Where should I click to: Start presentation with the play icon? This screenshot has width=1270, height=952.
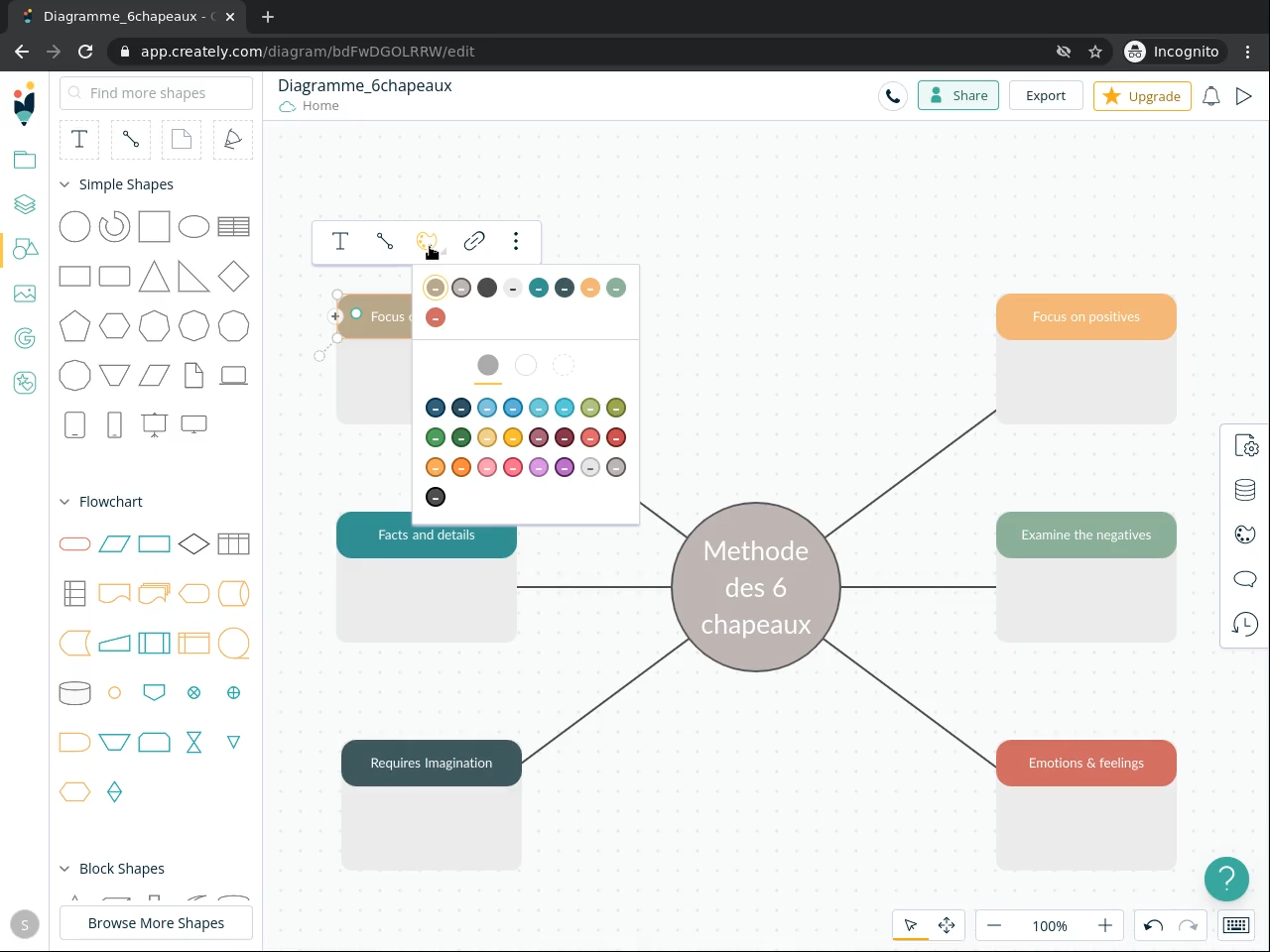(1244, 96)
